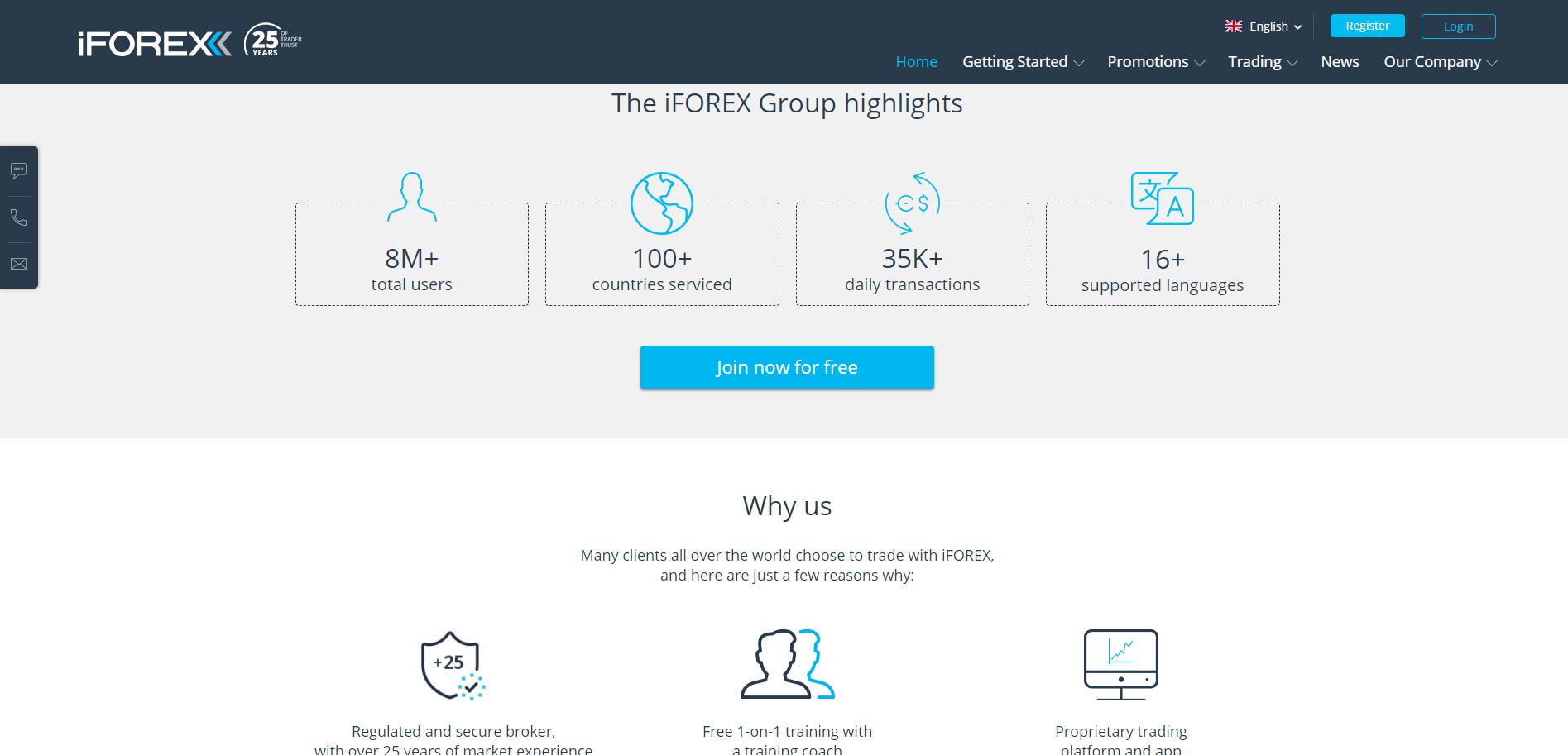Click the iFOREX logo
1568x755 pixels.
155,44
